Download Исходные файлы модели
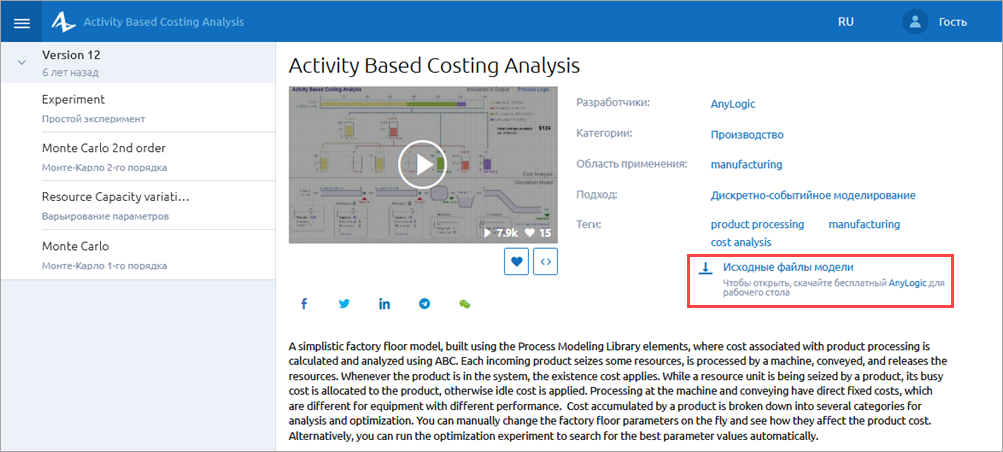The image size is (1003, 452). 788,267
